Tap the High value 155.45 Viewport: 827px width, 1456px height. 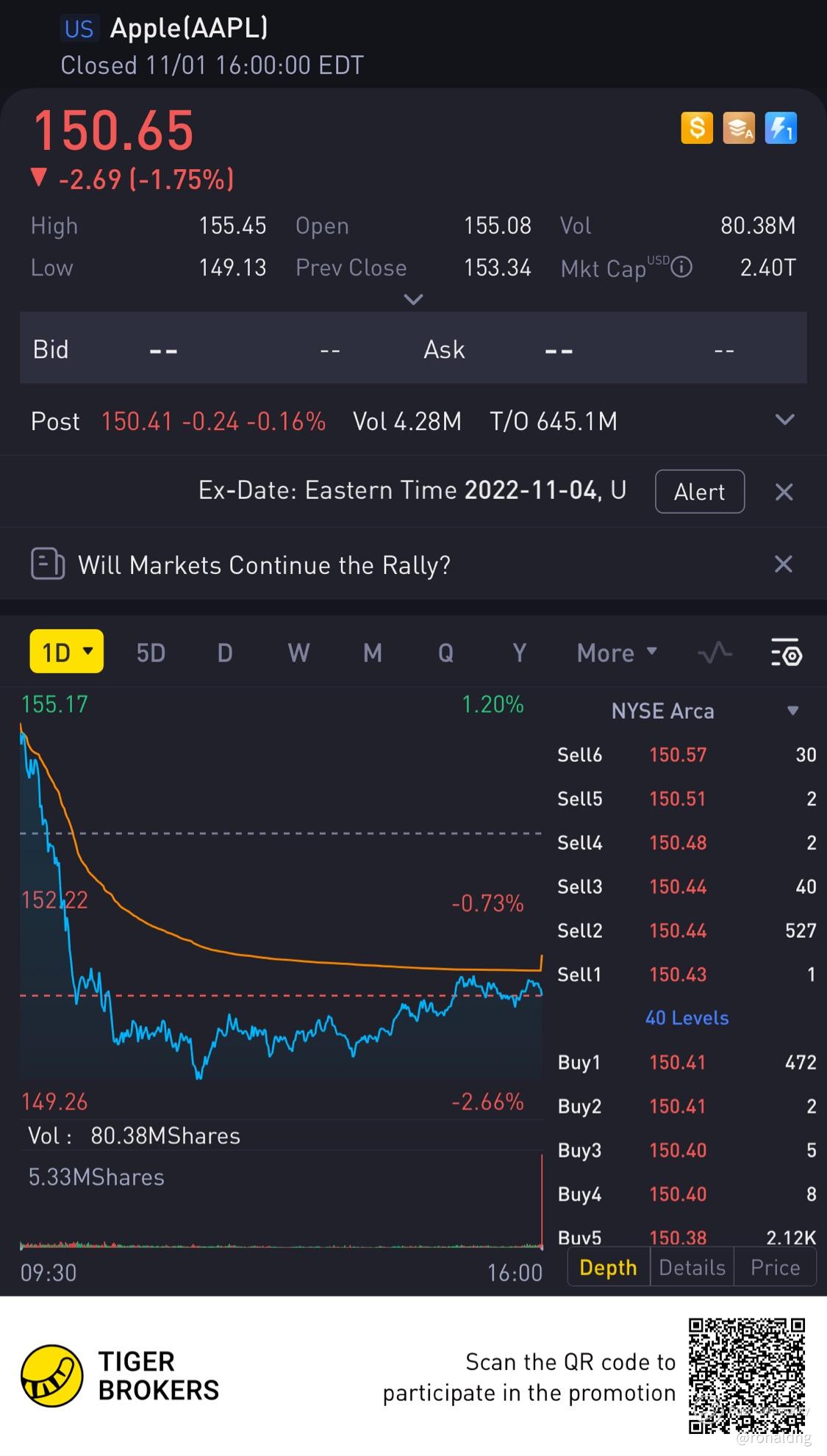pyautogui.click(x=232, y=226)
